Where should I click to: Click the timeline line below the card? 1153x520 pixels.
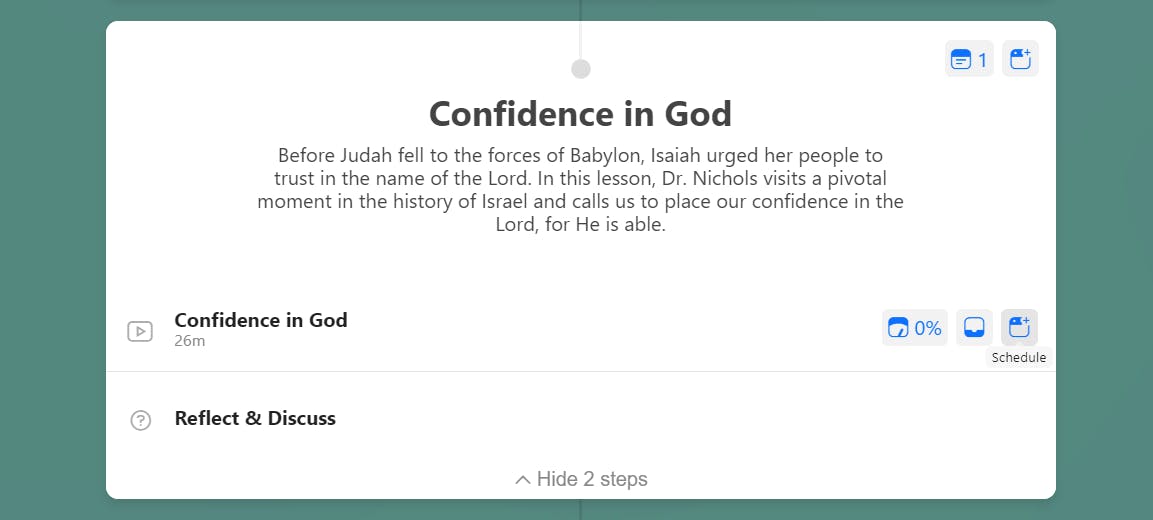[x=581, y=509]
